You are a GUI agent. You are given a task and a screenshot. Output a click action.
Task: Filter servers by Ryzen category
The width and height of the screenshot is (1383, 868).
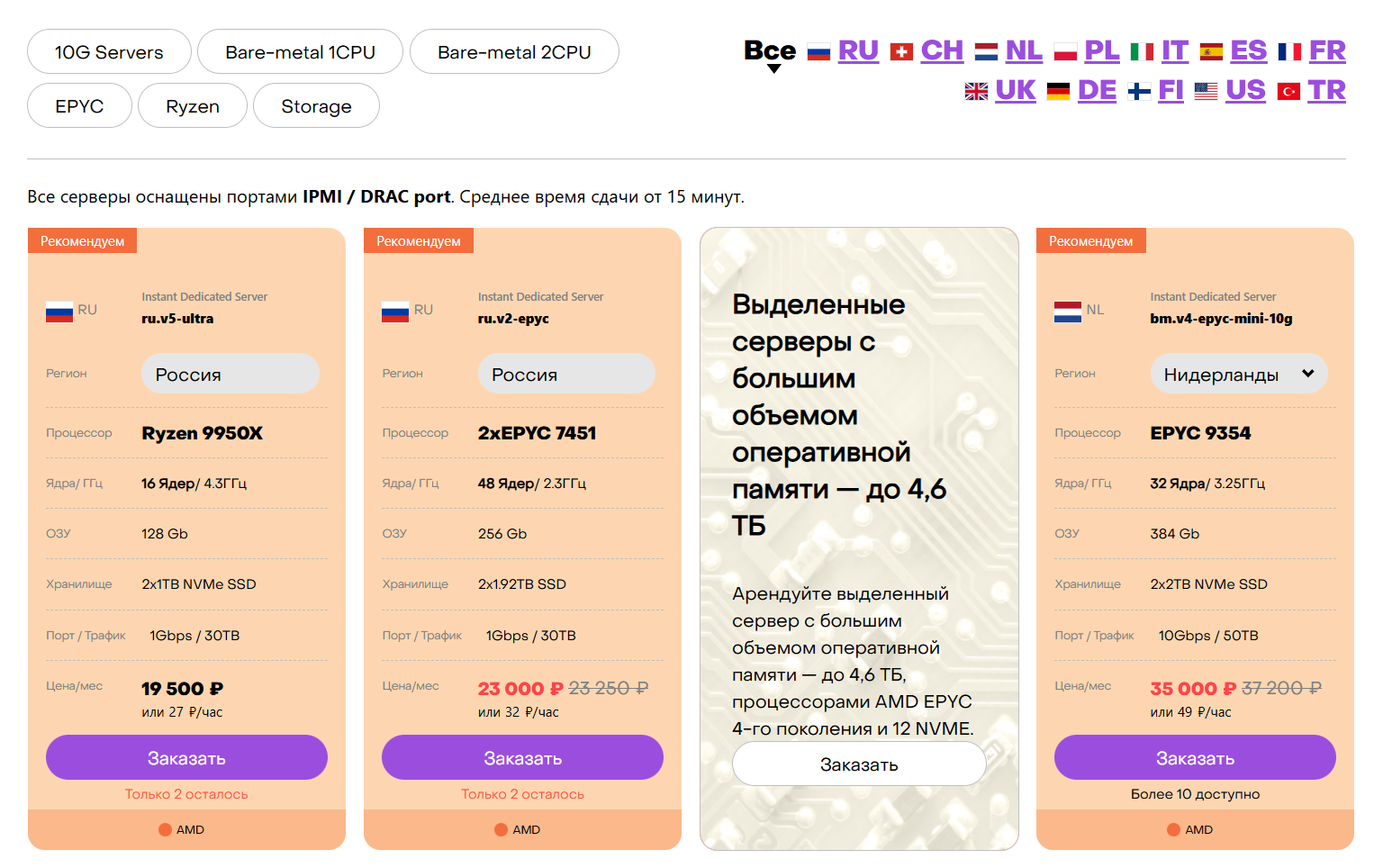pos(193,106)
